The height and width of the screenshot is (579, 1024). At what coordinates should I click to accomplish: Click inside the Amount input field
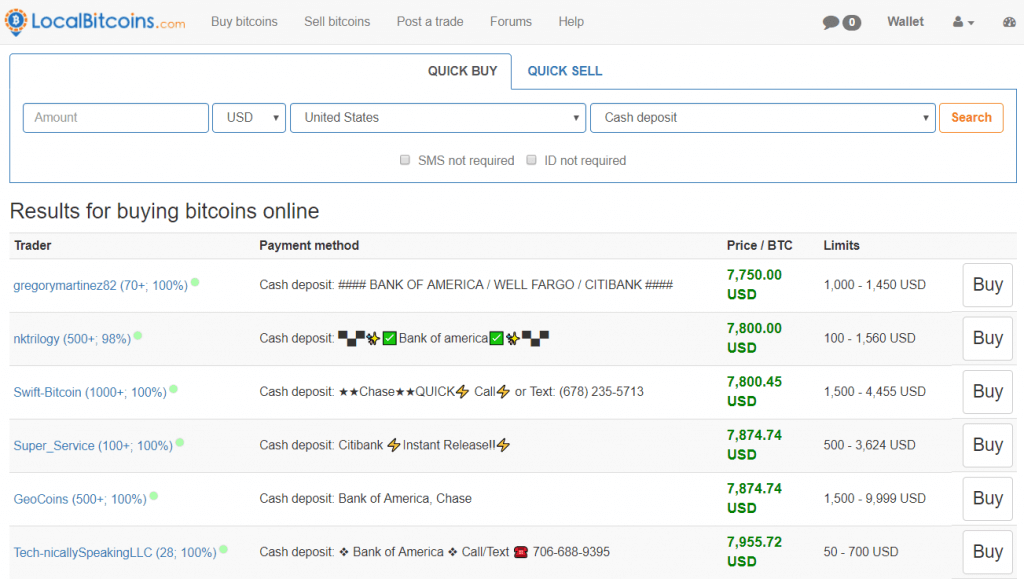pos(116,118)
